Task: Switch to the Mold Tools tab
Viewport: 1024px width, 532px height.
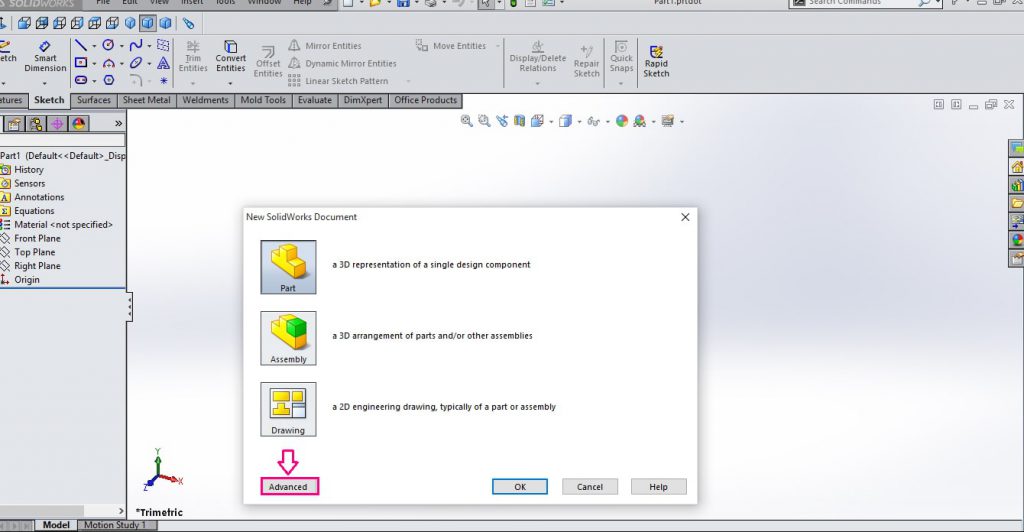Action: pyautogui.click(x=263, y=100)
